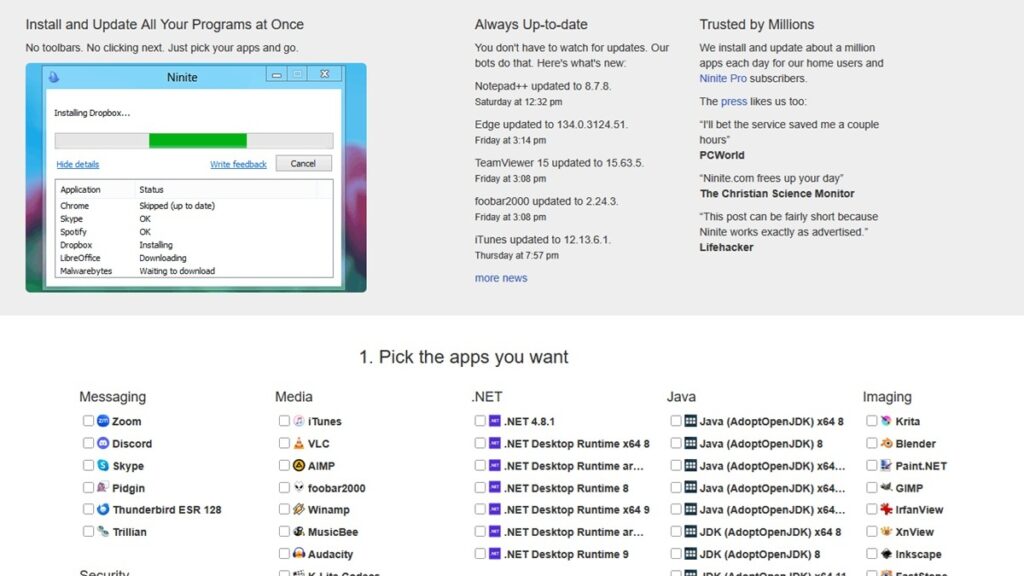Click the iTunes app icon
1024x576 pixels.
[x=299, y=421]
